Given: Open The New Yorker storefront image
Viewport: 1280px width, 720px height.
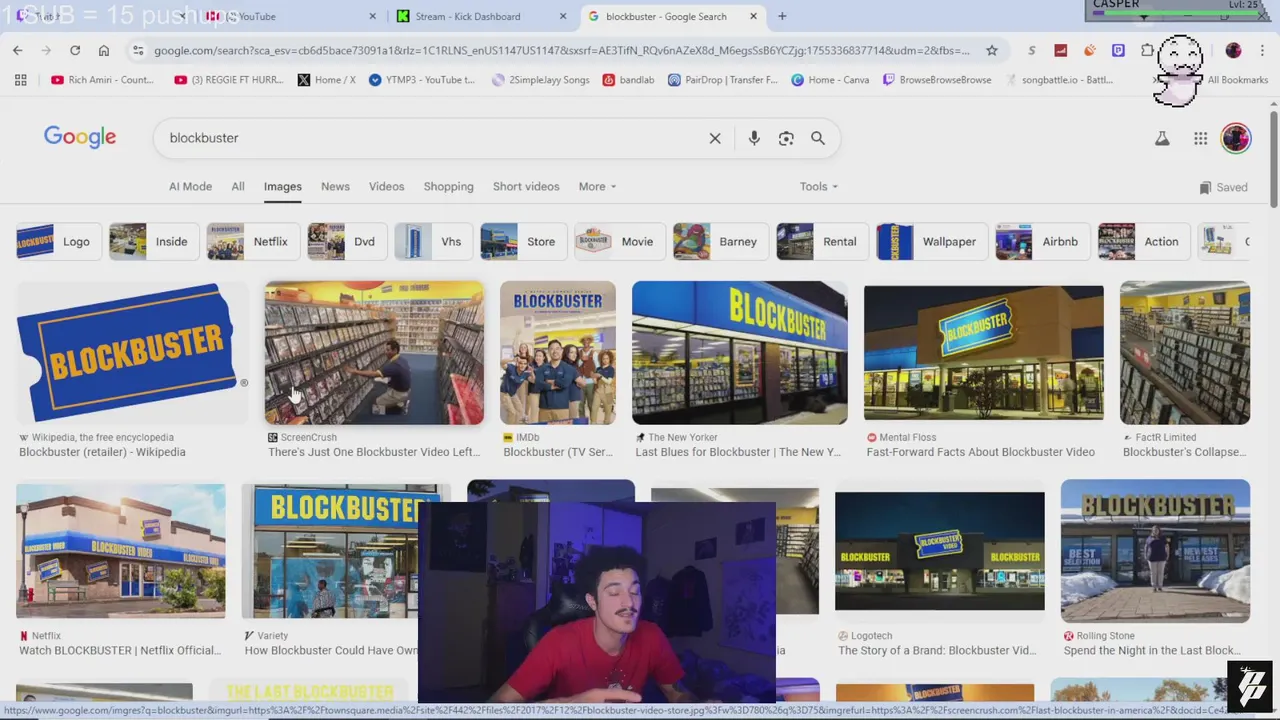Looking at the screenshot, I should [x=740, y=353].
